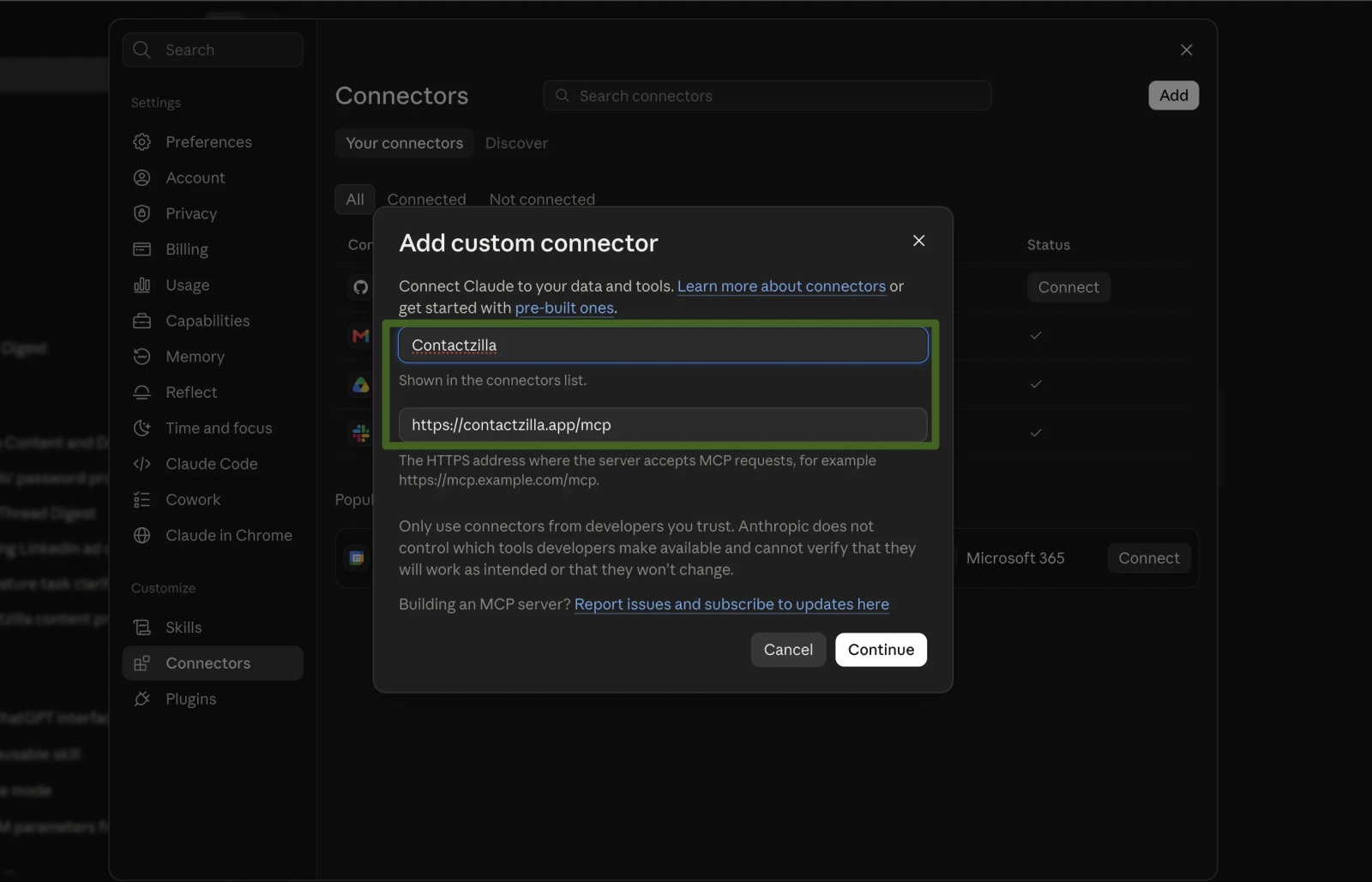Connect Microsoft 365

1149,558
